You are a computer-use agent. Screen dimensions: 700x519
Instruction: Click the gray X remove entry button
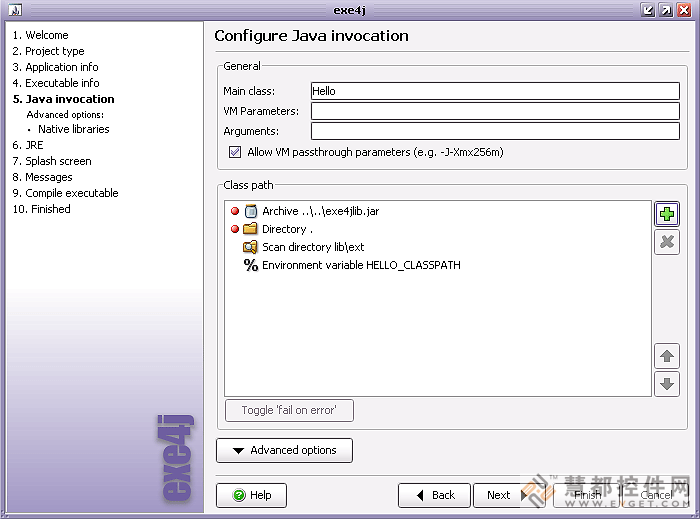(667, 242)
